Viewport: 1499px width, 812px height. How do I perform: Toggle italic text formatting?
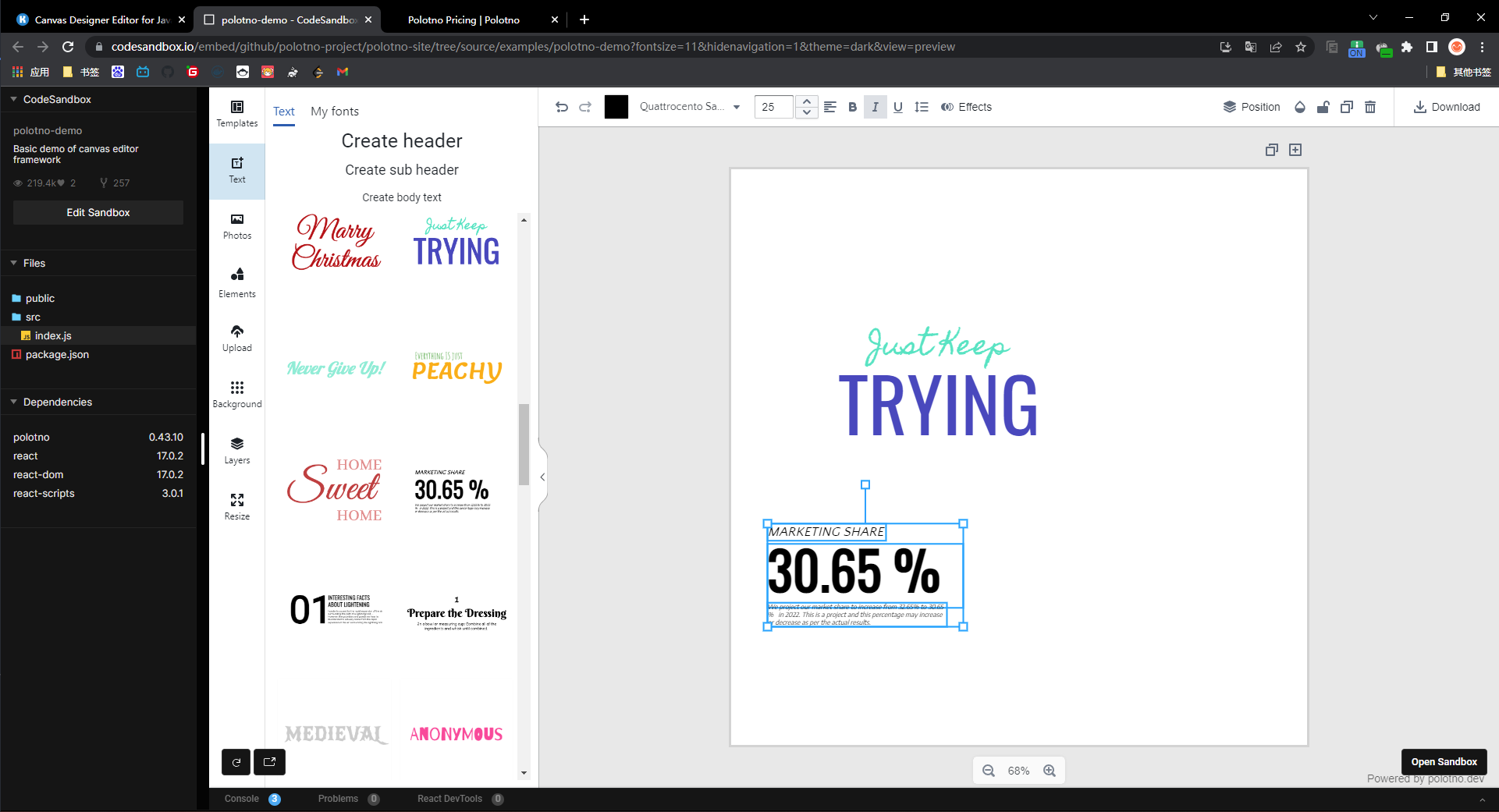coord(876,107)
